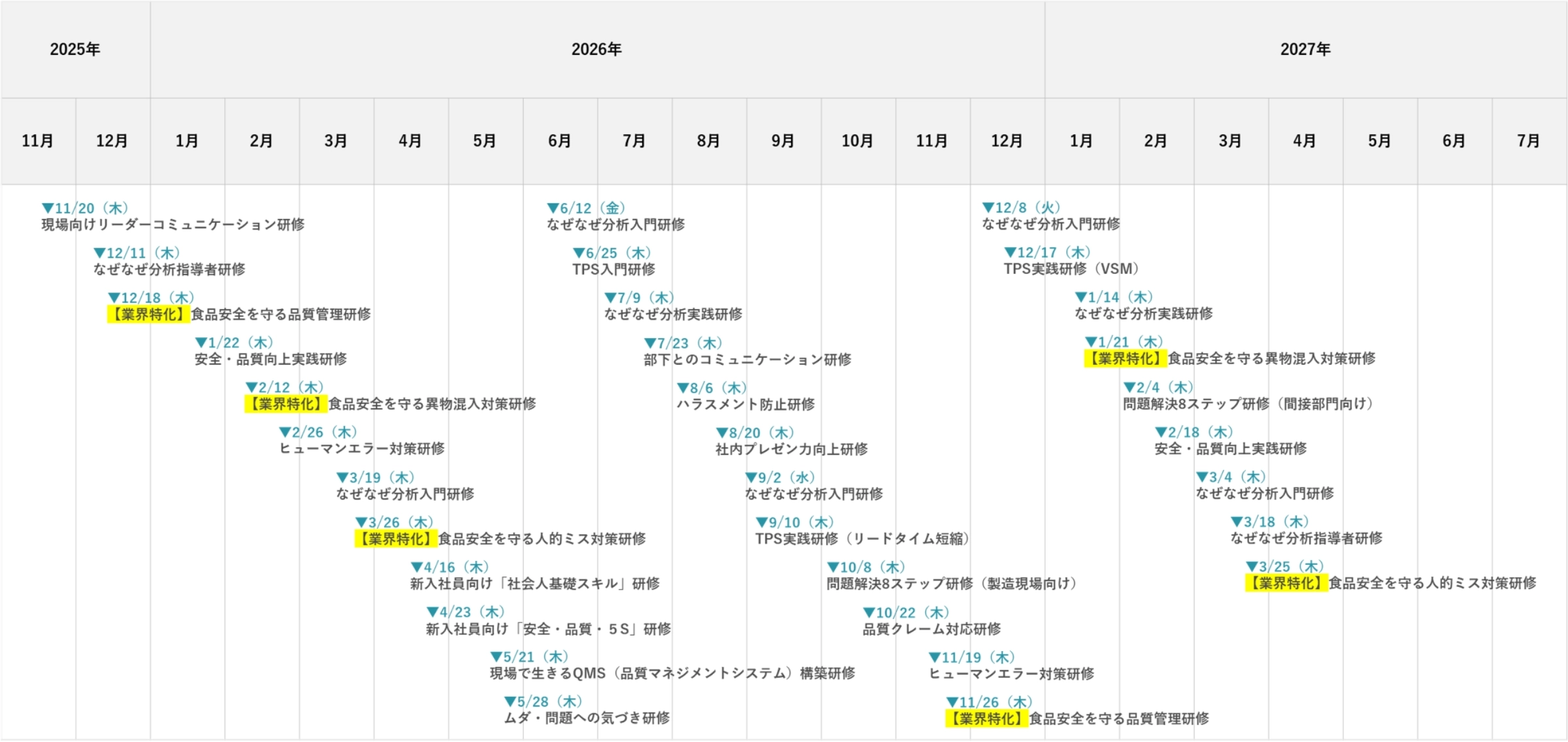Select the 2026年 year header
The height and width of the screenshot is (742, 1568).
[x=596, y=49]
